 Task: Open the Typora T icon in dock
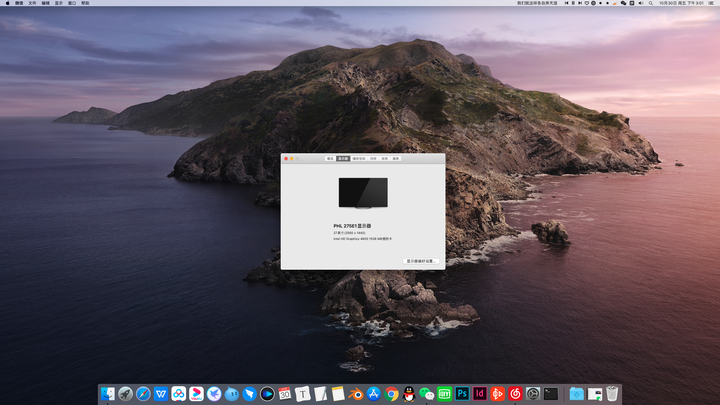click(x=303, y=394)
